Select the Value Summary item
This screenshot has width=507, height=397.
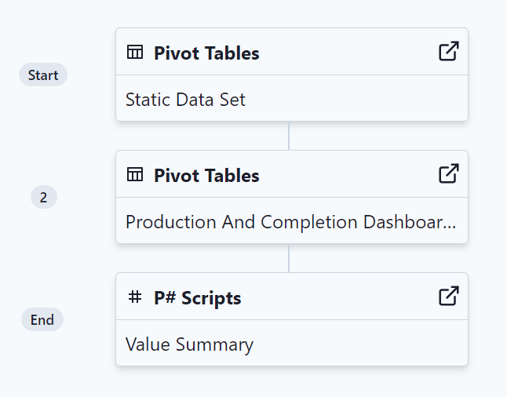click(x=189, y=344)
